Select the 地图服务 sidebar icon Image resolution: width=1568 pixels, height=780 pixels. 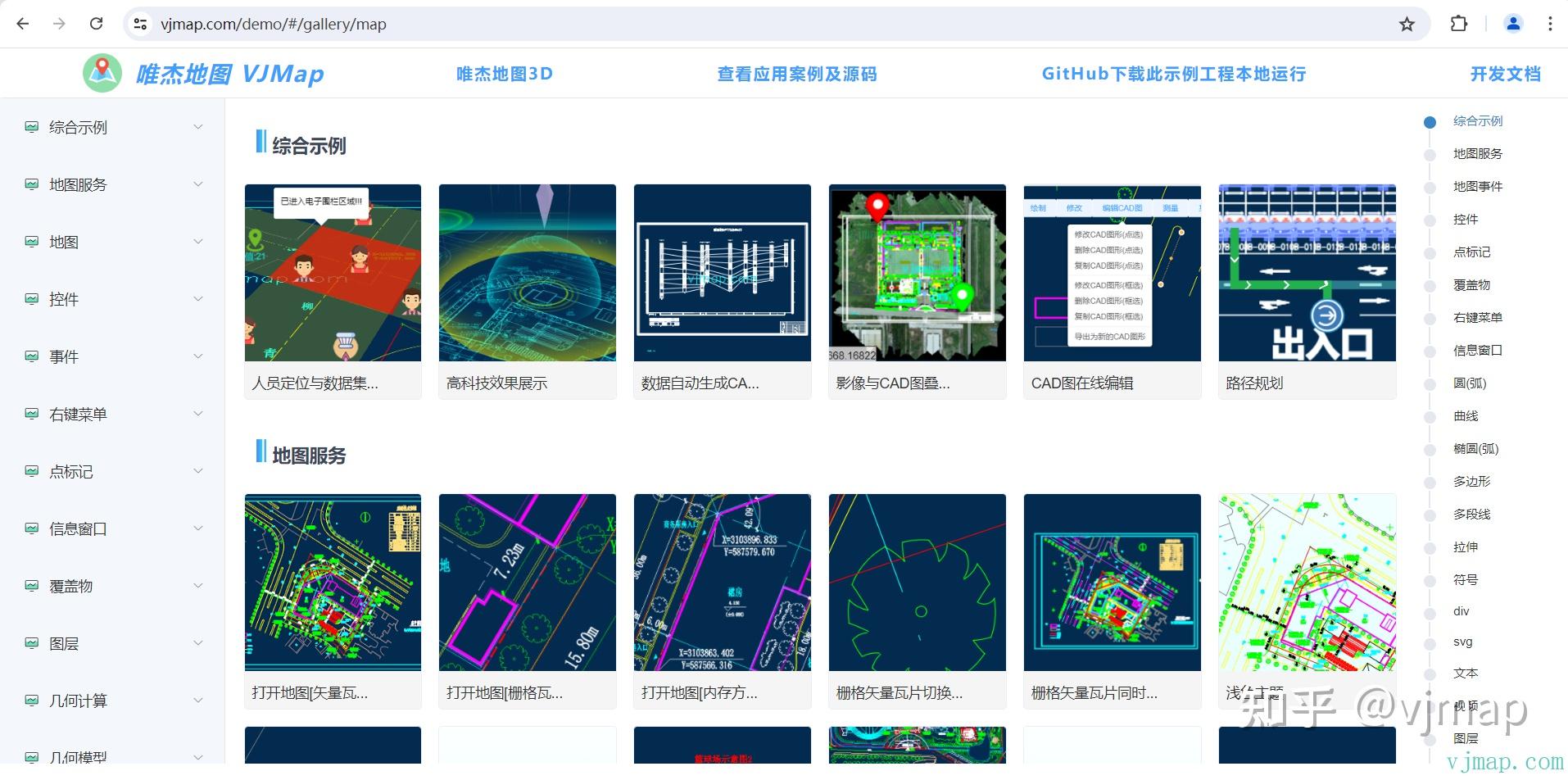30,184
